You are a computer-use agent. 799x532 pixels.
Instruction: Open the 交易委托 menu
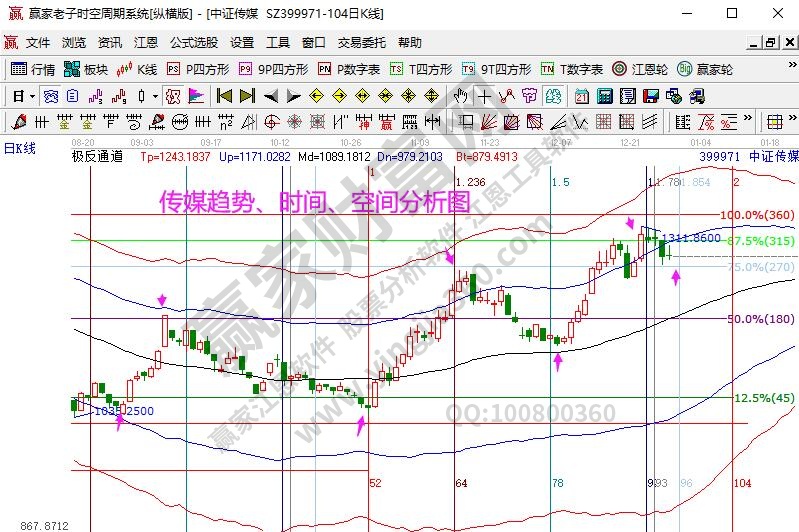coord(361,43)
